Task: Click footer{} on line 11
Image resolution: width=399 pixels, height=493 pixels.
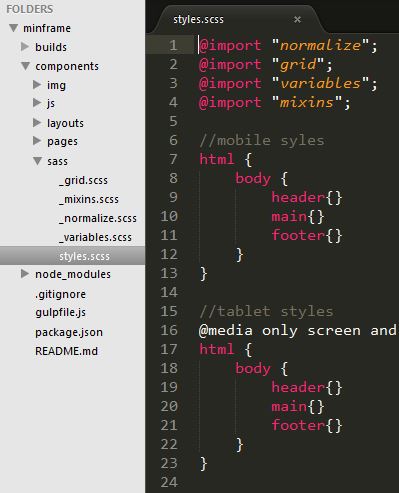Action: click(307, 235)
